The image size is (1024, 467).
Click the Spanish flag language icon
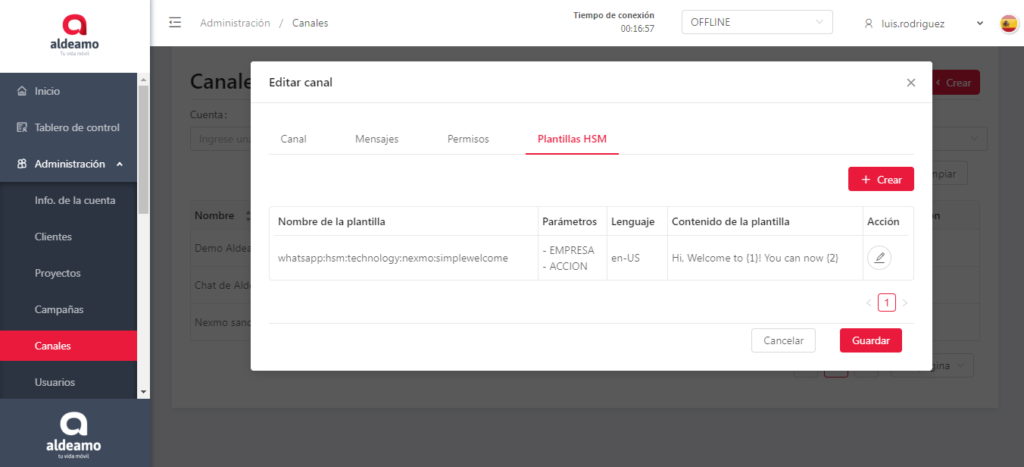(1008, 23)
